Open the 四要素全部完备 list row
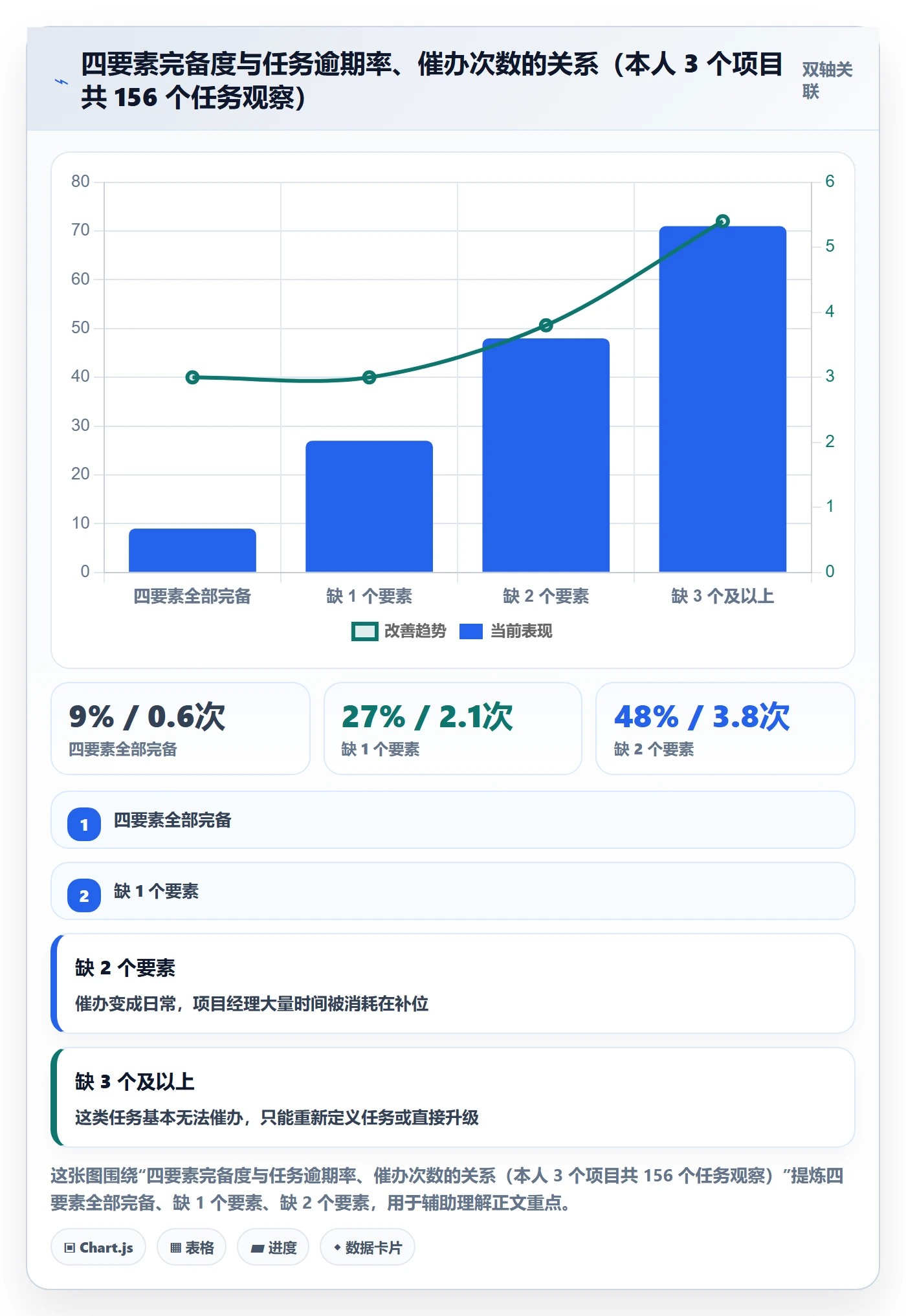 [453, 820]
